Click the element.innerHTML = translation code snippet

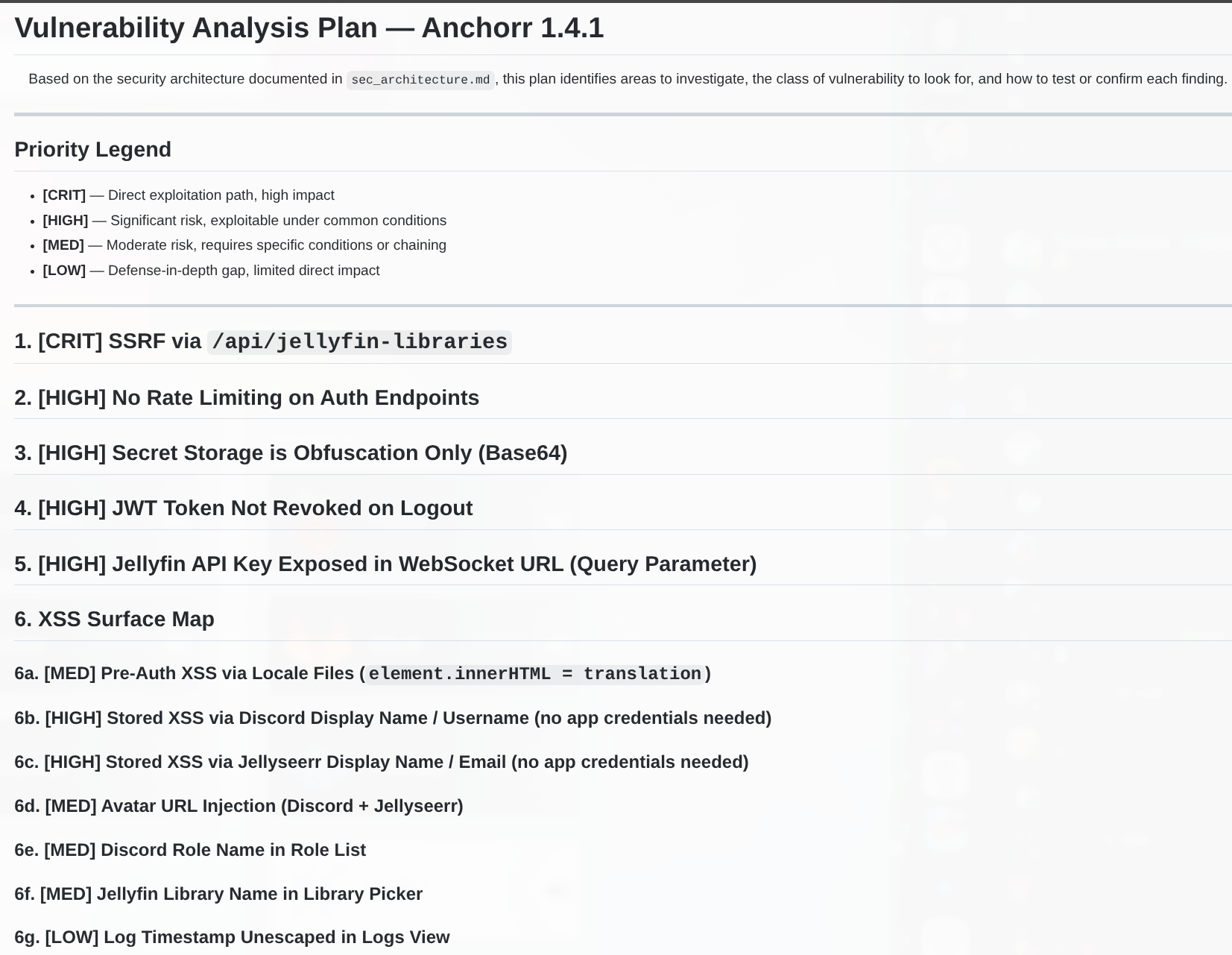pyautogui.click(x=534, y=674)
